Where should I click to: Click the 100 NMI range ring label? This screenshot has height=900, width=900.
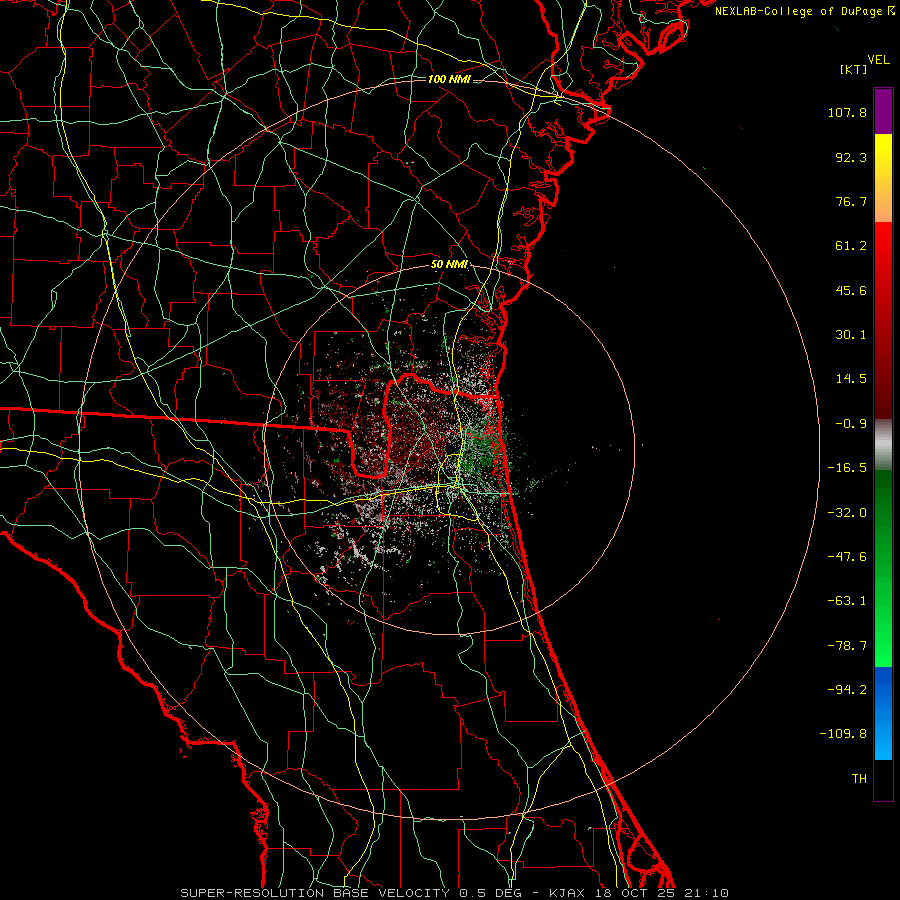coord(449,79)
